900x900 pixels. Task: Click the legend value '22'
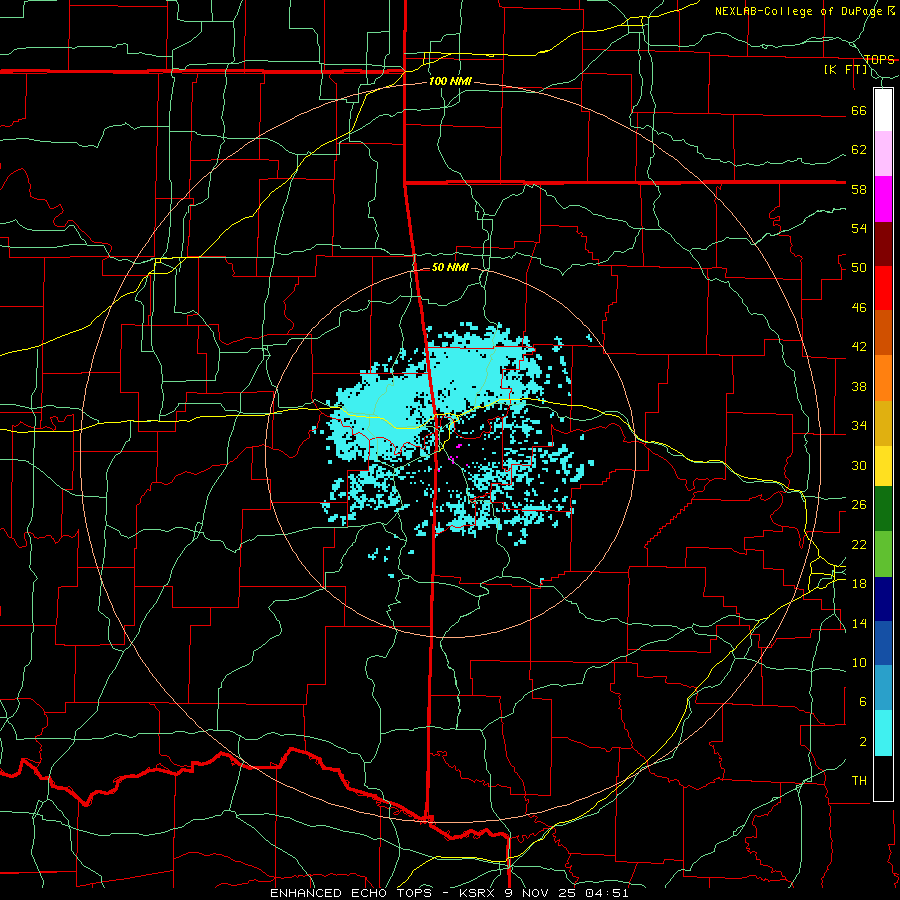click(859, 544)
